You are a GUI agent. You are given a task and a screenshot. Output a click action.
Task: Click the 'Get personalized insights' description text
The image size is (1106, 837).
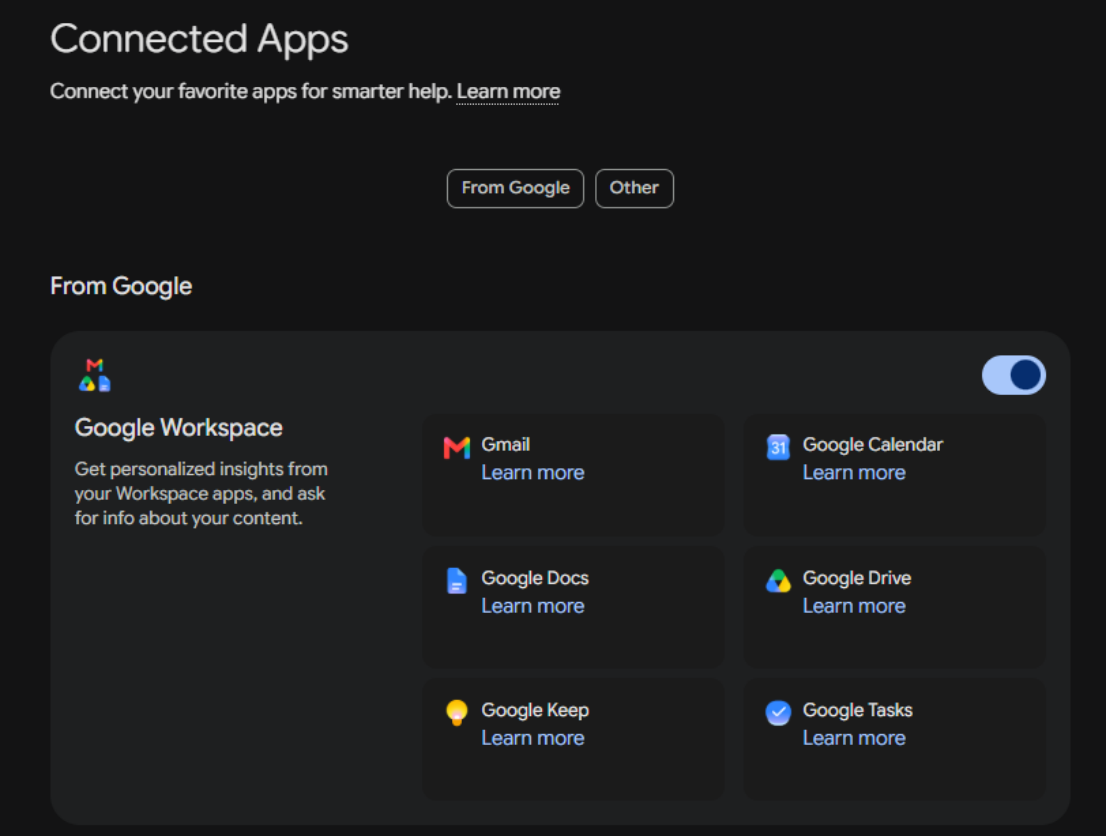pos(201,494)
